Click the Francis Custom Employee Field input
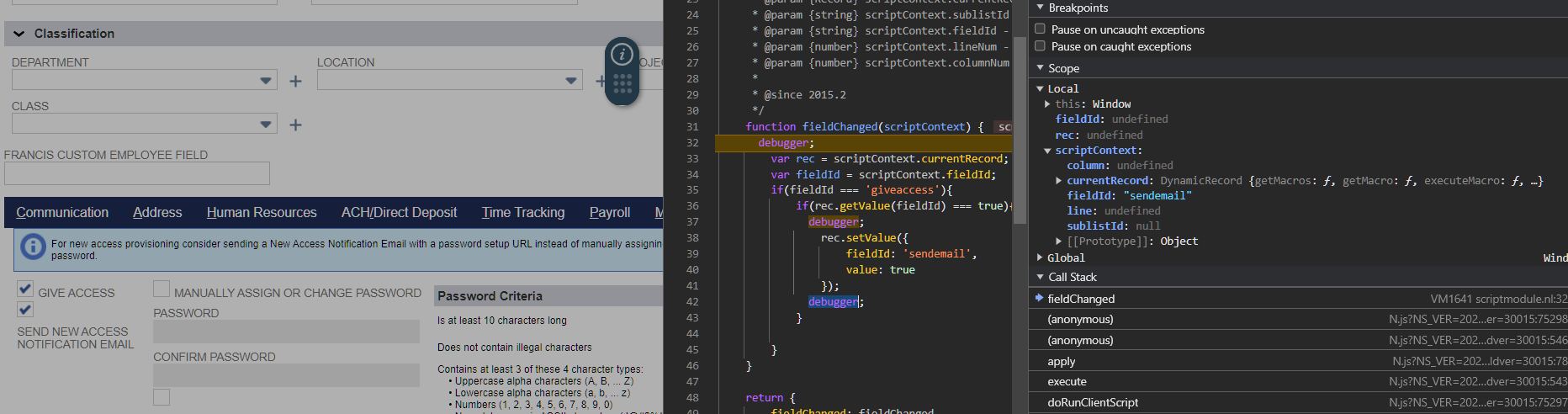Screen dimensions: 1568x414 [x=137, y=173]
